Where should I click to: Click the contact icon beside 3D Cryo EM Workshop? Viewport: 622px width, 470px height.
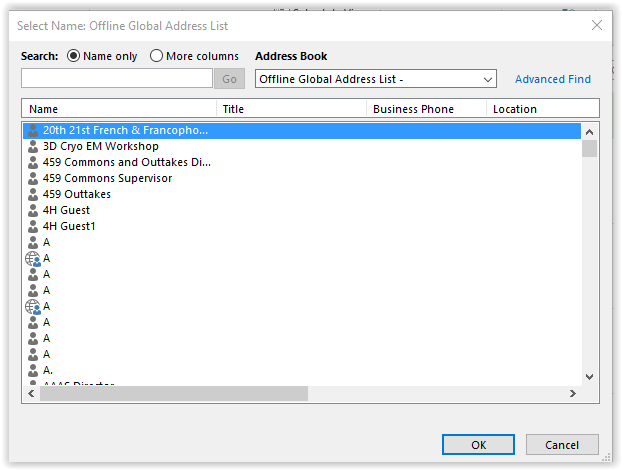click(x=33, y=146)
